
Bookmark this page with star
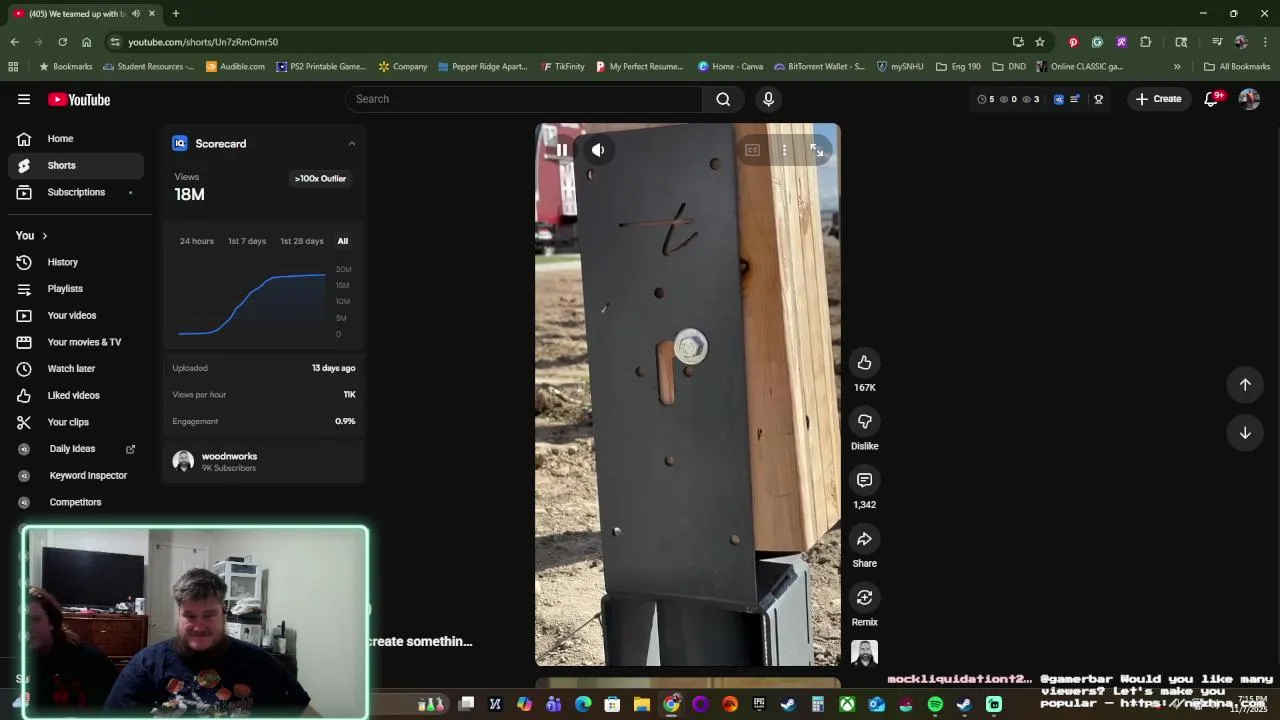pyautogui.click(x=1040, y=42)
